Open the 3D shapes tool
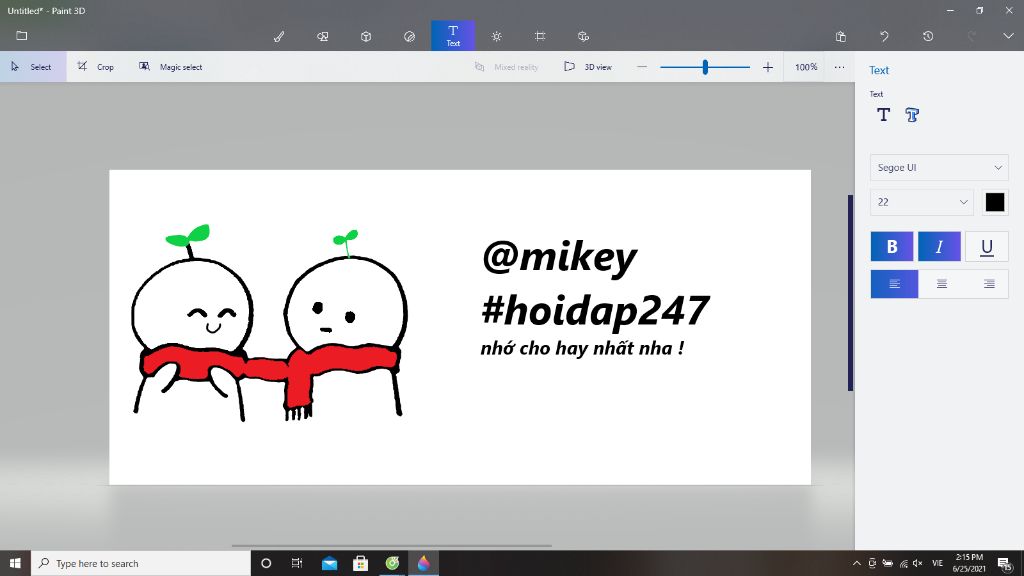The image size is (1024, 576). click(366, 36)
